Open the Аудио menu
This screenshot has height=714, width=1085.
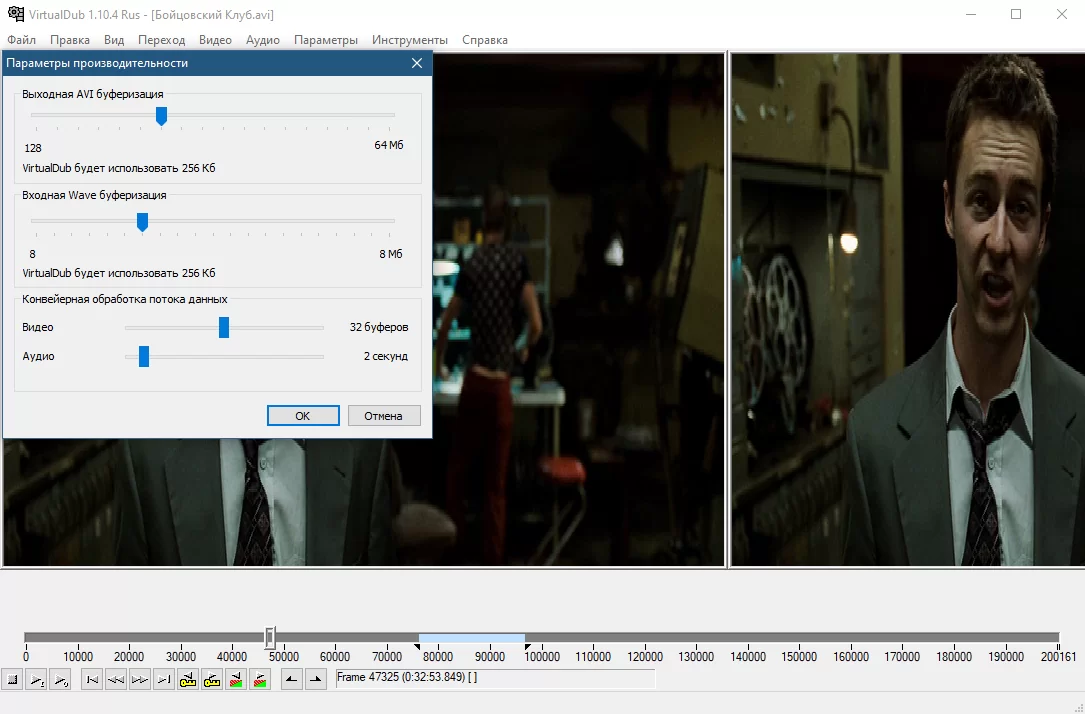point(263,40)
